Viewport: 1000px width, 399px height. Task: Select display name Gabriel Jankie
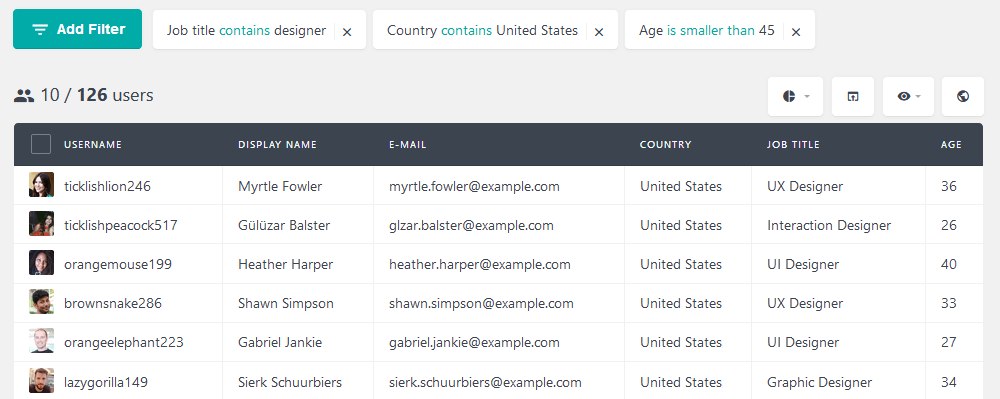point(280,342)
